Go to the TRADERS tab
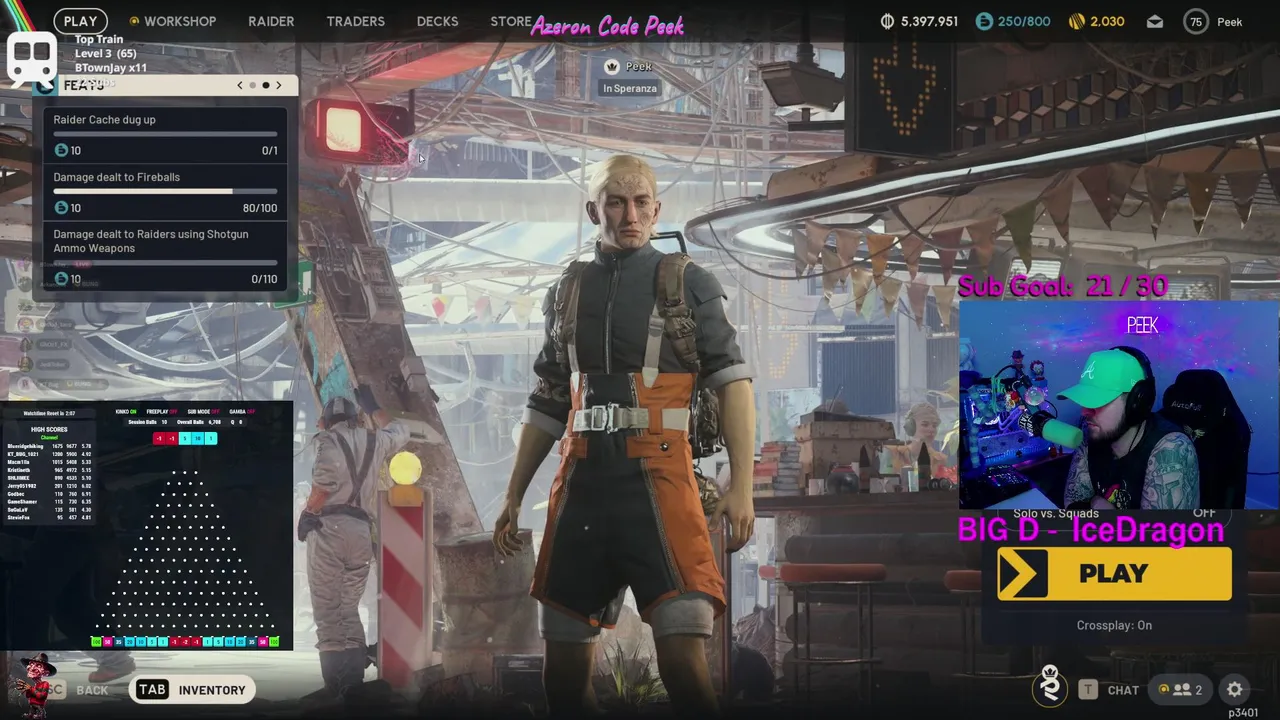The width and height of the screenshot is (1280, 720). [355, 21]
